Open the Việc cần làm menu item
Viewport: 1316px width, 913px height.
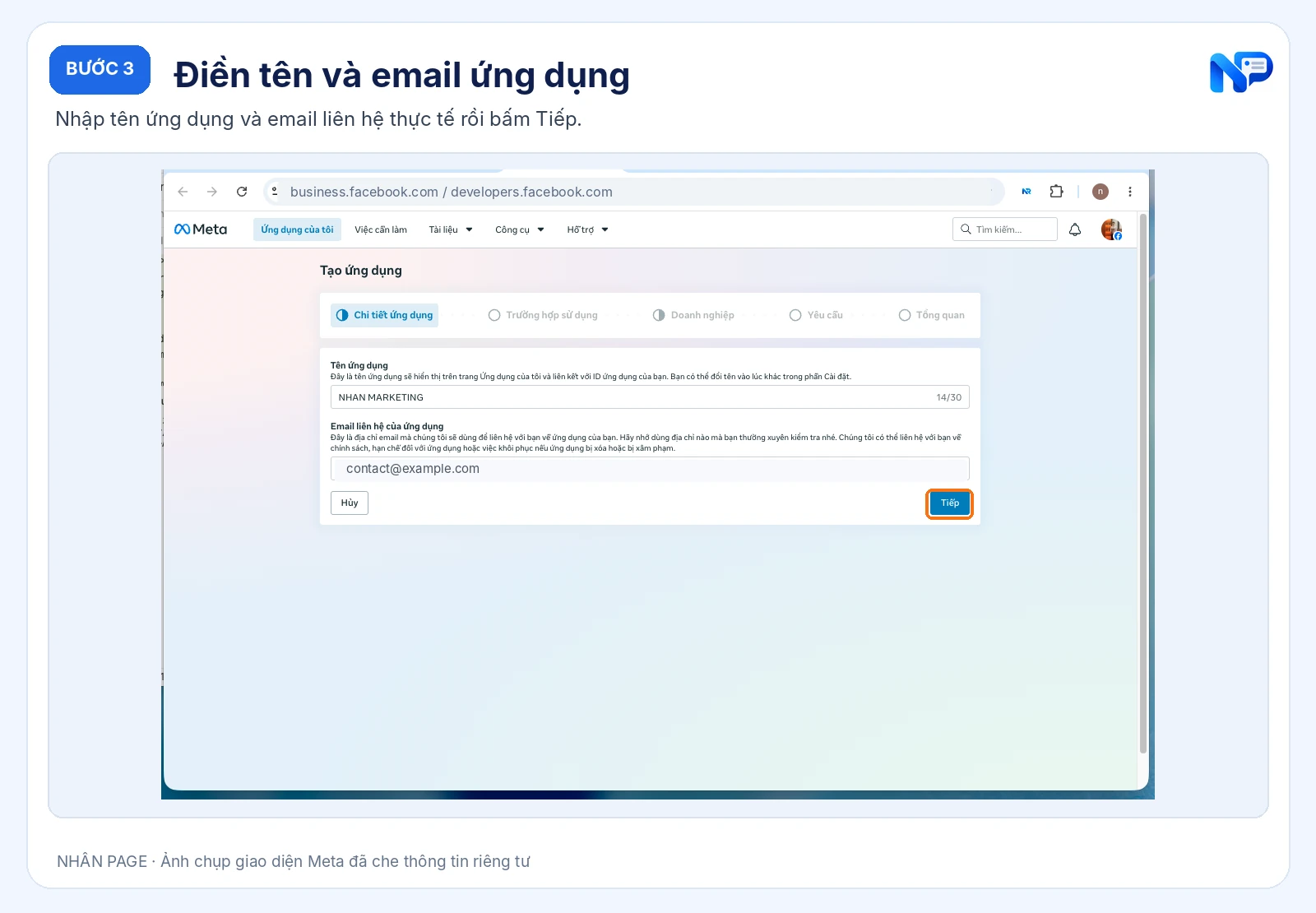(x=381, y=229)
